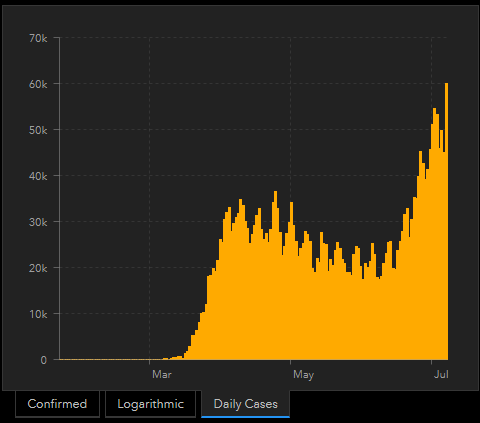This screenshot has height=423, width=480.
Task: Select the 20k y-axis label
Action: [38, 268]
